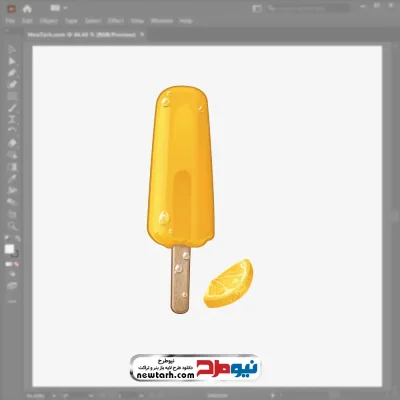Screen dimensions: 400x400
Task: Click the Arrange Documents icon
Action: tap(55, 8)
